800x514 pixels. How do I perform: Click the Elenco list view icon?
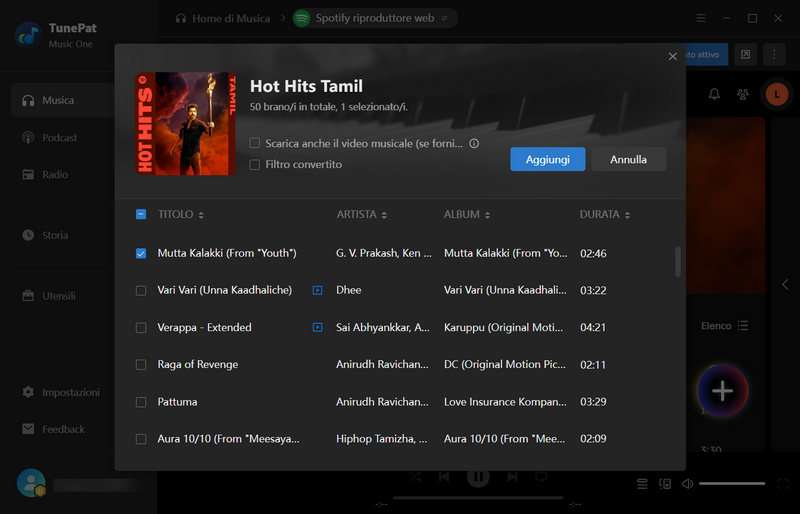point(743,326)
